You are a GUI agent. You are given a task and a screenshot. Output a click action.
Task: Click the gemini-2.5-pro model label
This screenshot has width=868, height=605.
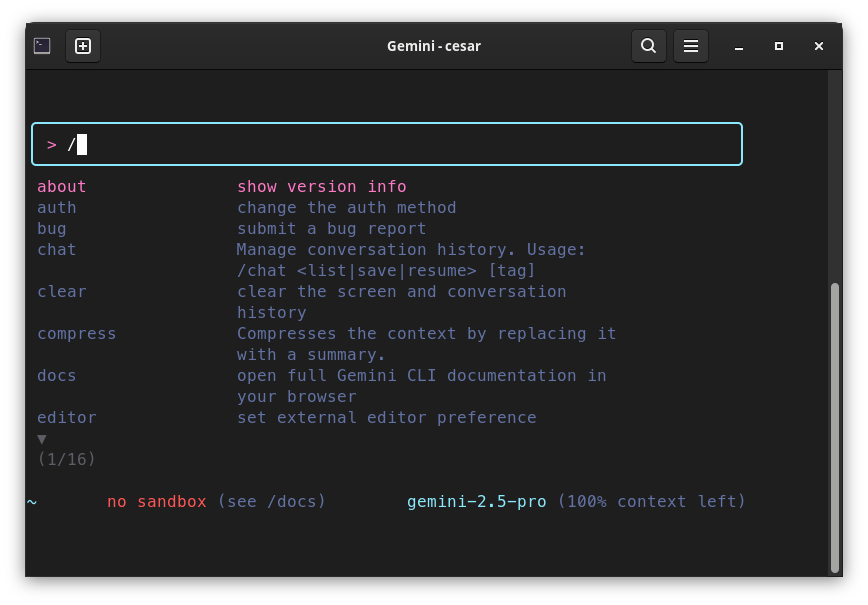(477, 501)
